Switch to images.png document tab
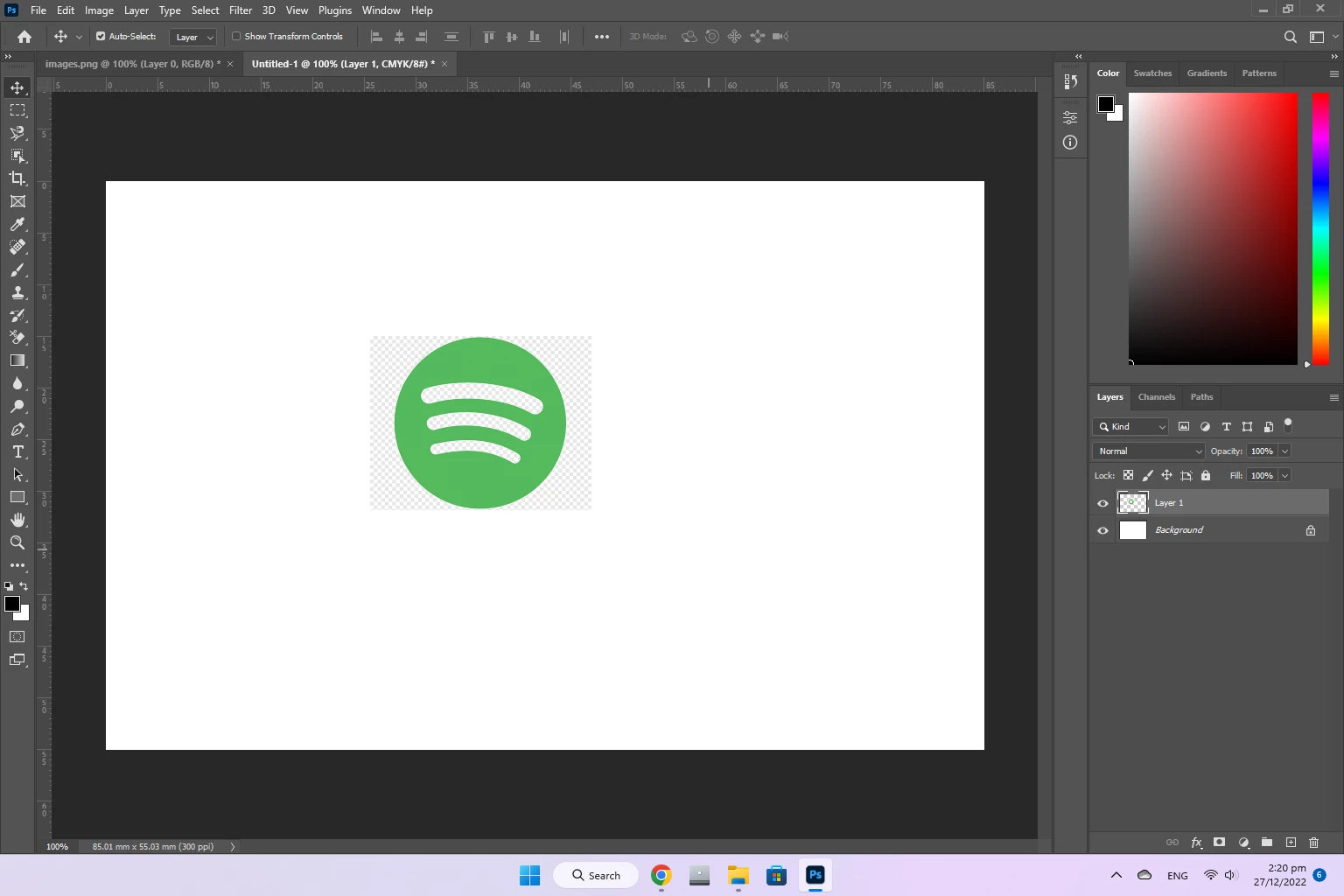 pos(132,64)
